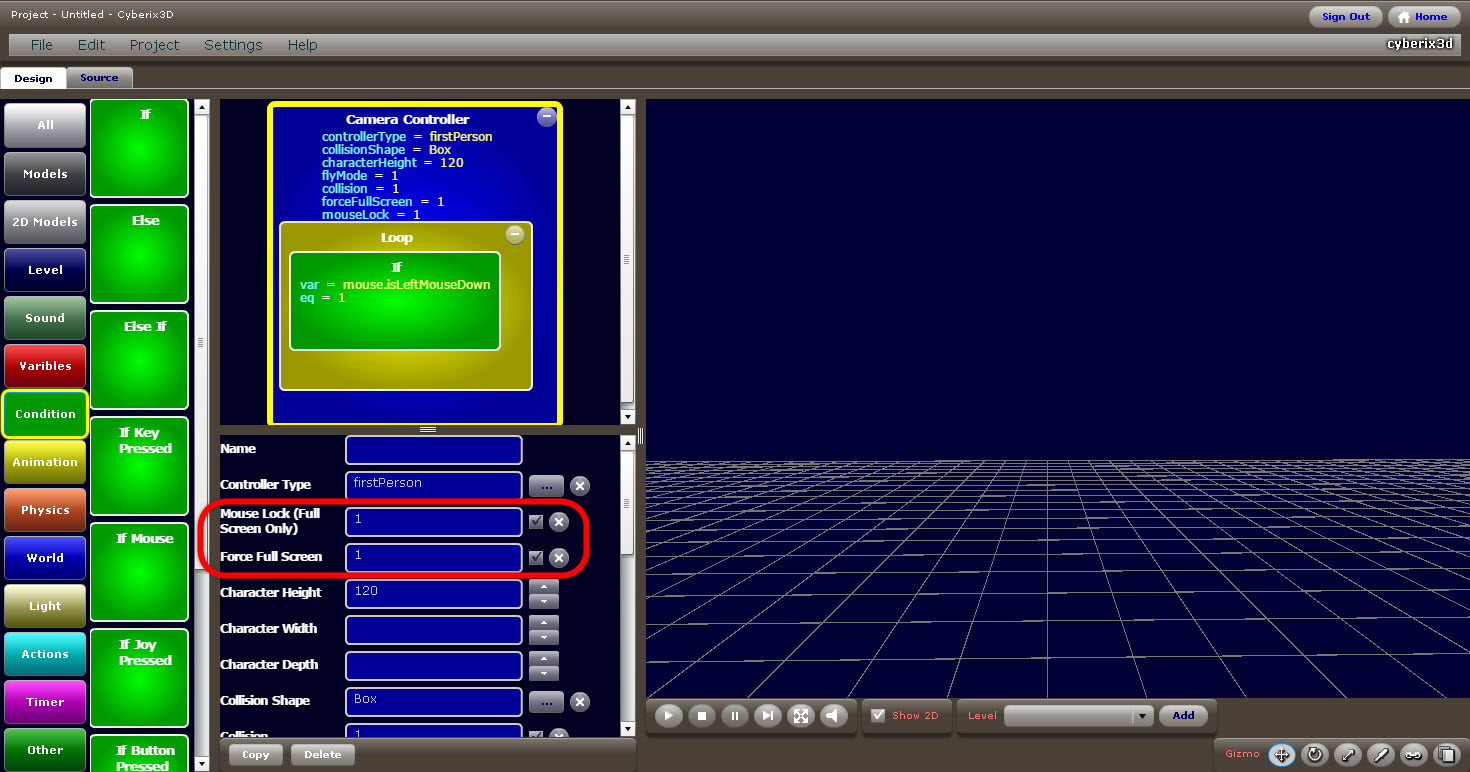
Task: Switch the viewport to full screen
Action: (800, 716)
